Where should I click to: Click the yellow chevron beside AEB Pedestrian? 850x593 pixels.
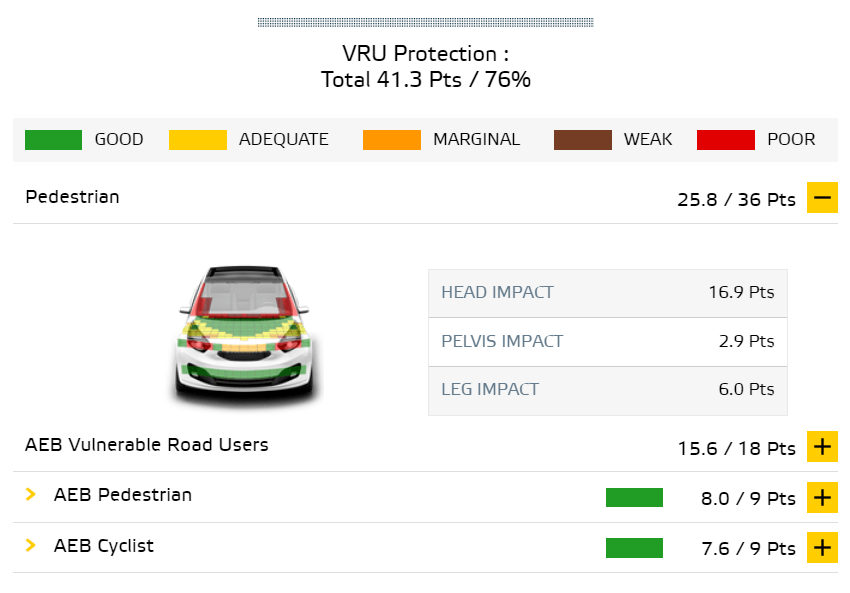(x=31, y=494)
